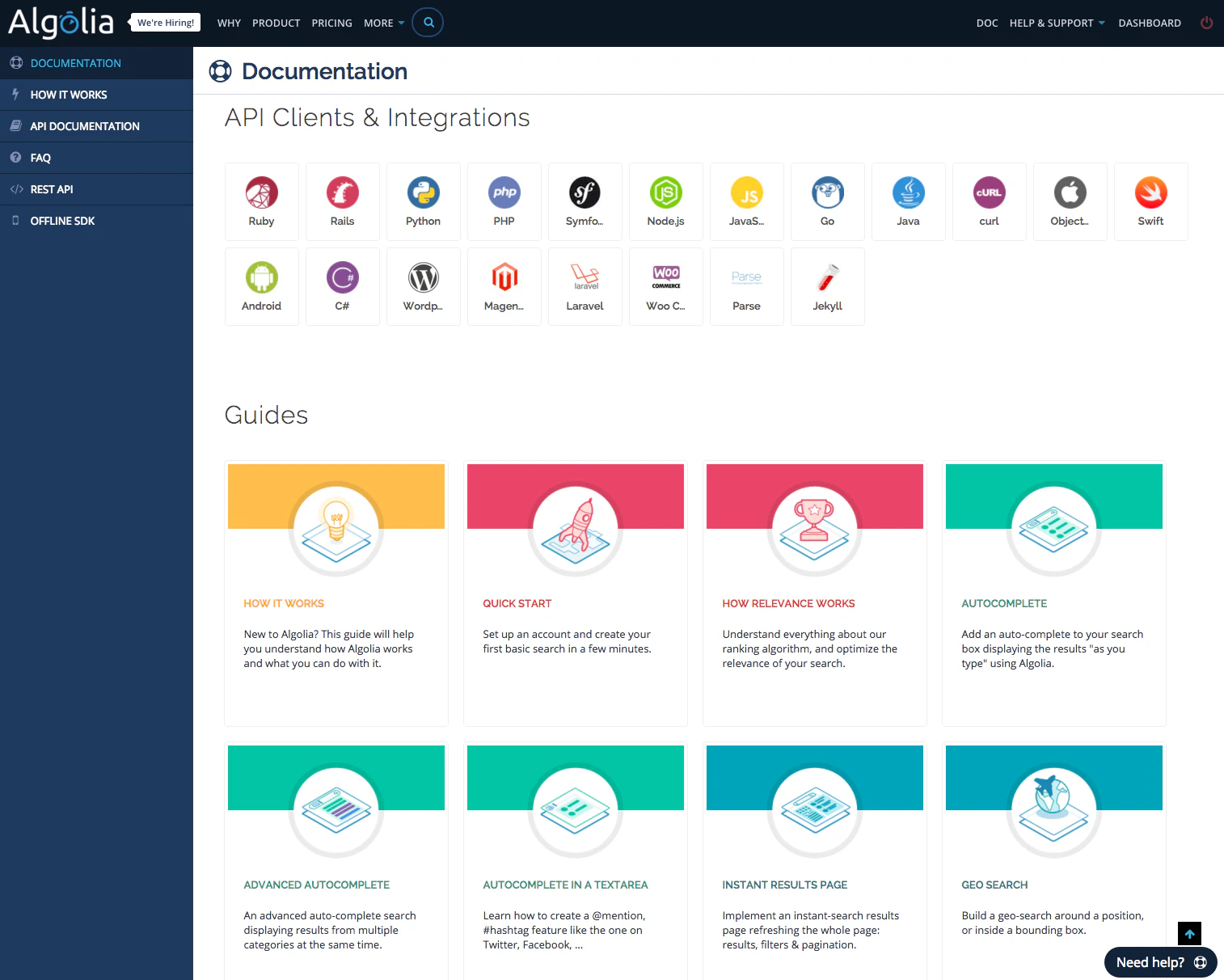This screenshot has width=1224, height=980.
Task: Open the PHP API client
Action: click(504, 201)
